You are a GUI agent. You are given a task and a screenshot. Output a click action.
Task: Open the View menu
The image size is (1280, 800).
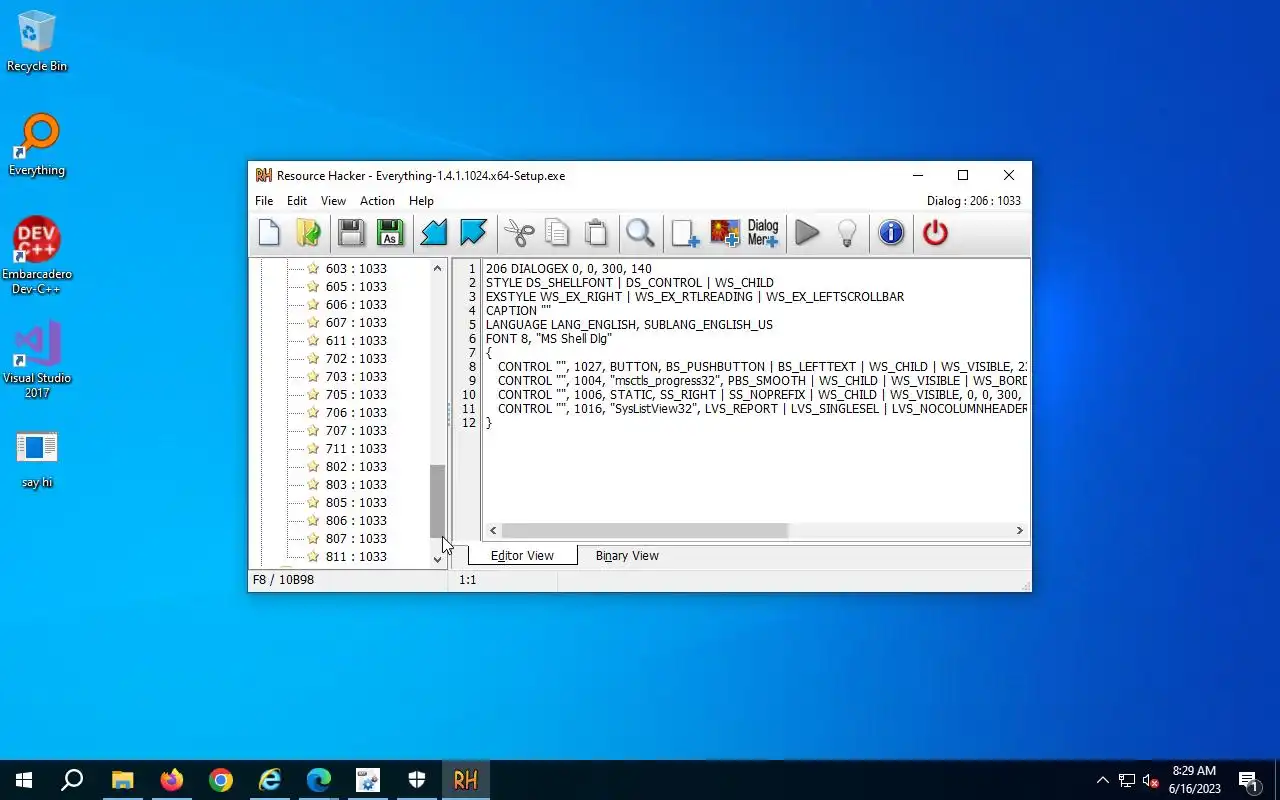coord(333,201)
